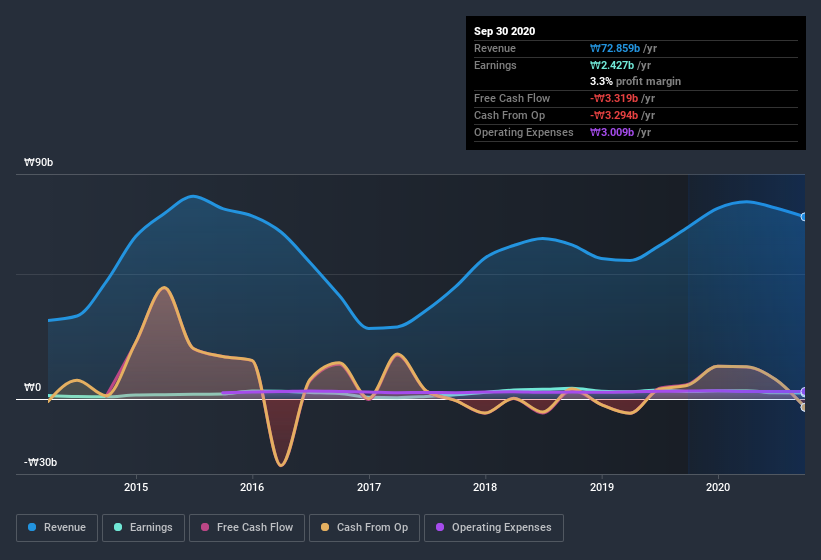Toggle the Free Cash Flow legend series
The image size is (821, 560).
tap(247, 527)
